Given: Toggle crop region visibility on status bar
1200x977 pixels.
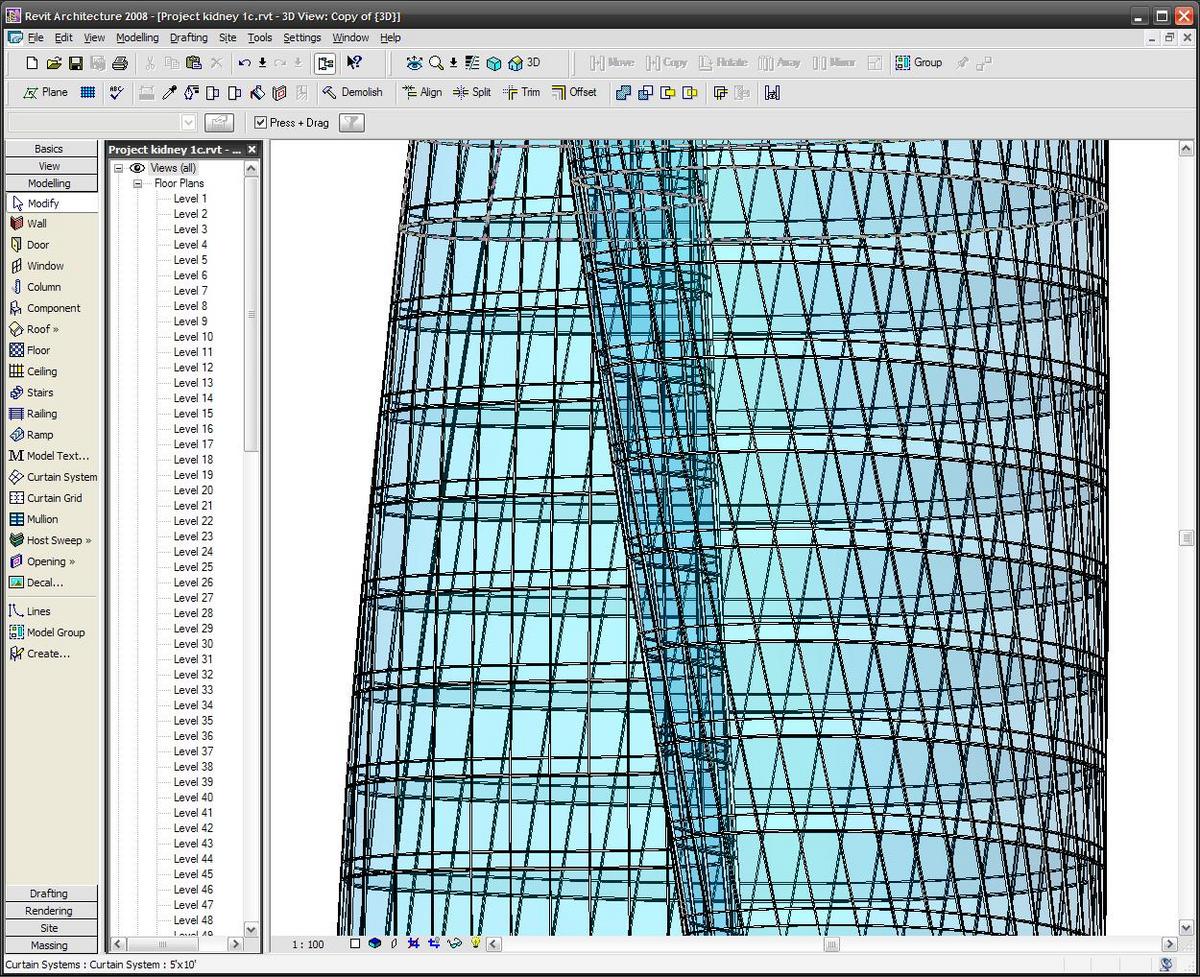Looking at the screenshot, I should [433, 943].
